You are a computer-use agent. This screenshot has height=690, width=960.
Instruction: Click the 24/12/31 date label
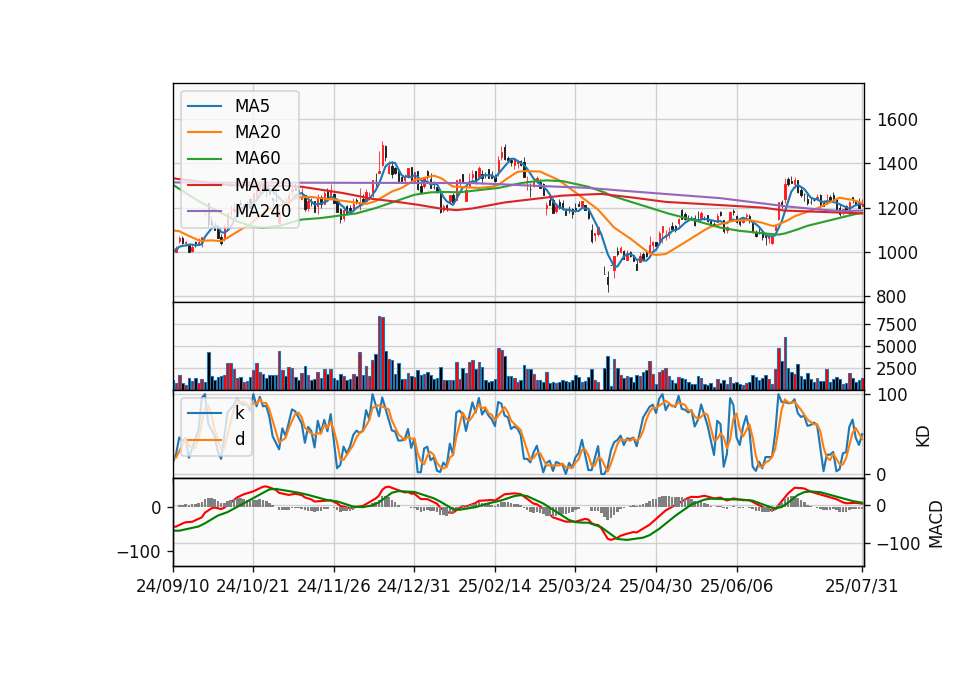click(414, 586)
